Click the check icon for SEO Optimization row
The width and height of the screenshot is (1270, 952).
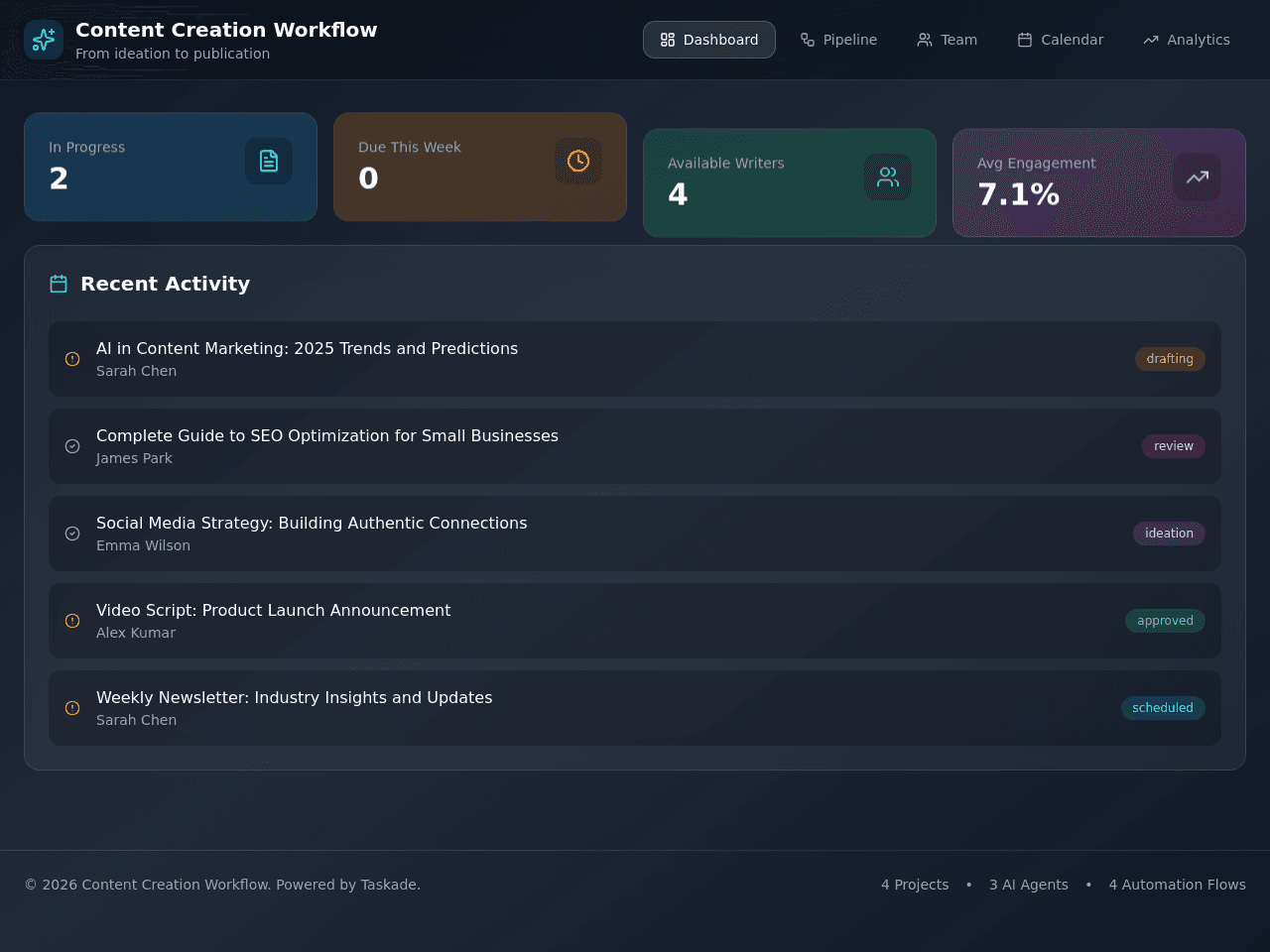[x=72, y=446]
